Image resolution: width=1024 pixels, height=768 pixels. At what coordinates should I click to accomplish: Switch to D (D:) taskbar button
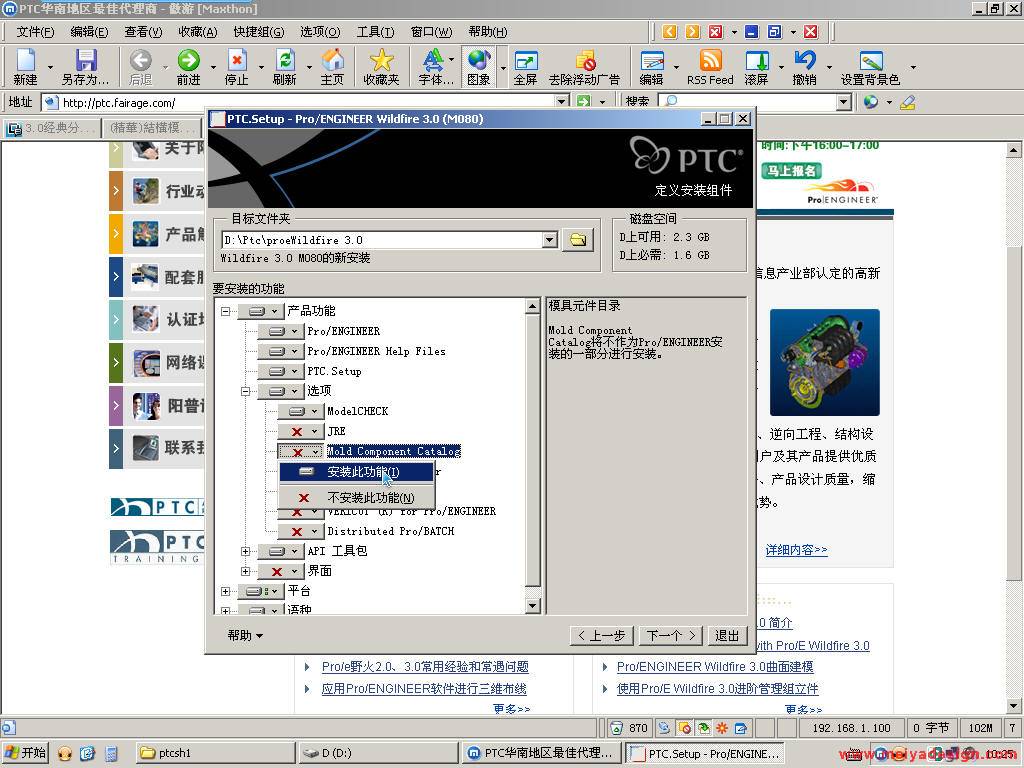379,753
